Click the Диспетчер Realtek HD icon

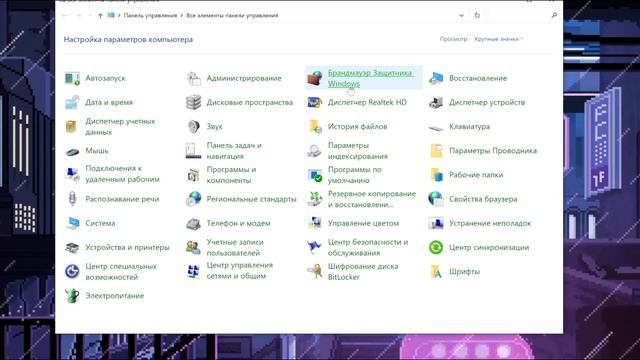[x=315, y=102]
